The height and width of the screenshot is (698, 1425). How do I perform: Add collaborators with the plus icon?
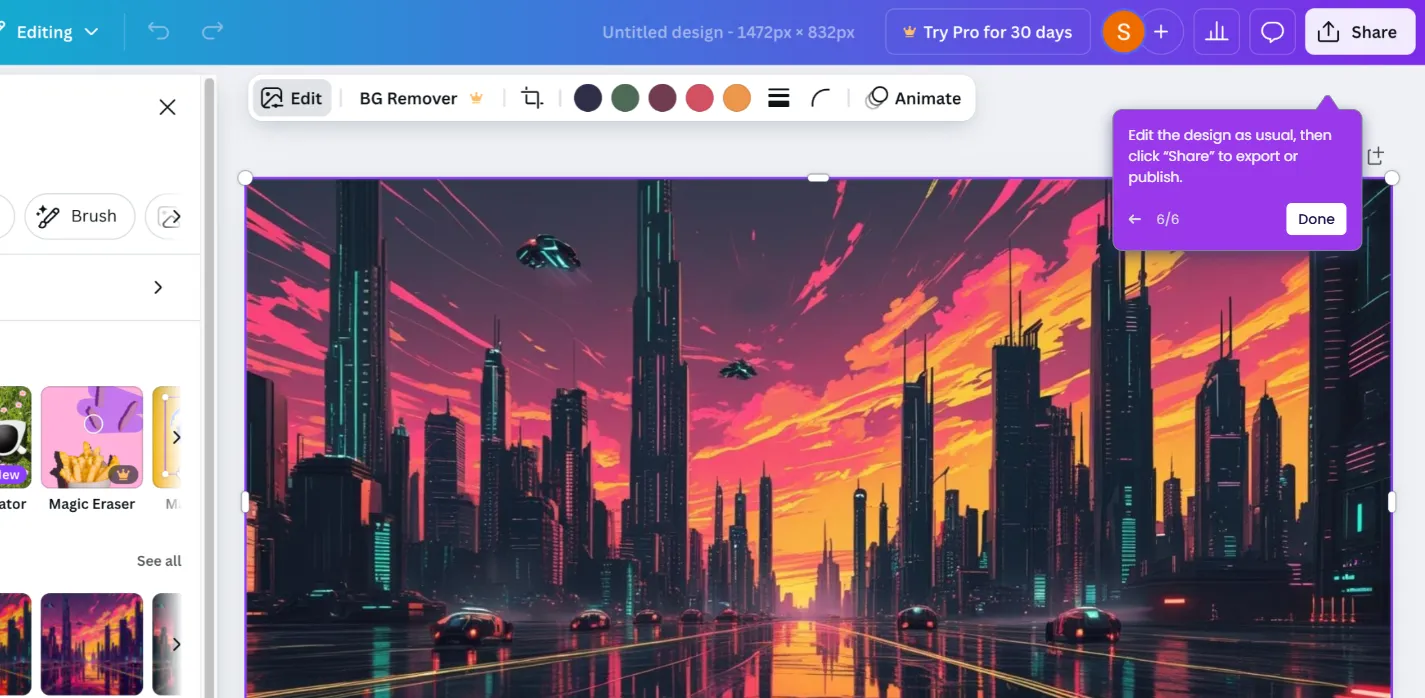tap(1161, 32)
